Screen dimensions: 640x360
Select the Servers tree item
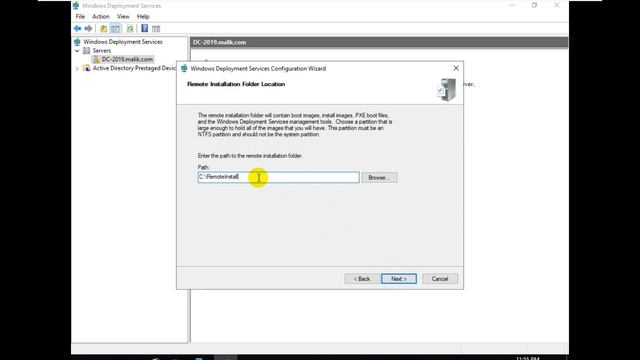102,51
